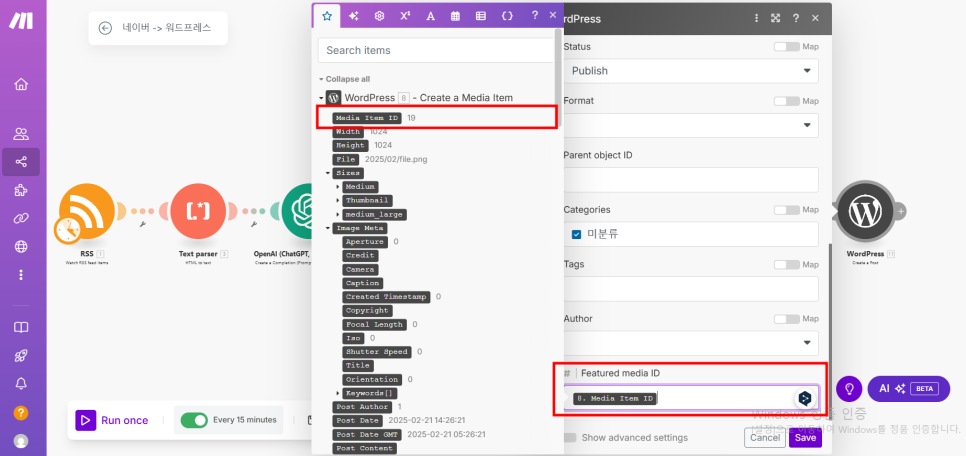Open the Format dropdown
The image size is (966, 456).
point(691,125)
